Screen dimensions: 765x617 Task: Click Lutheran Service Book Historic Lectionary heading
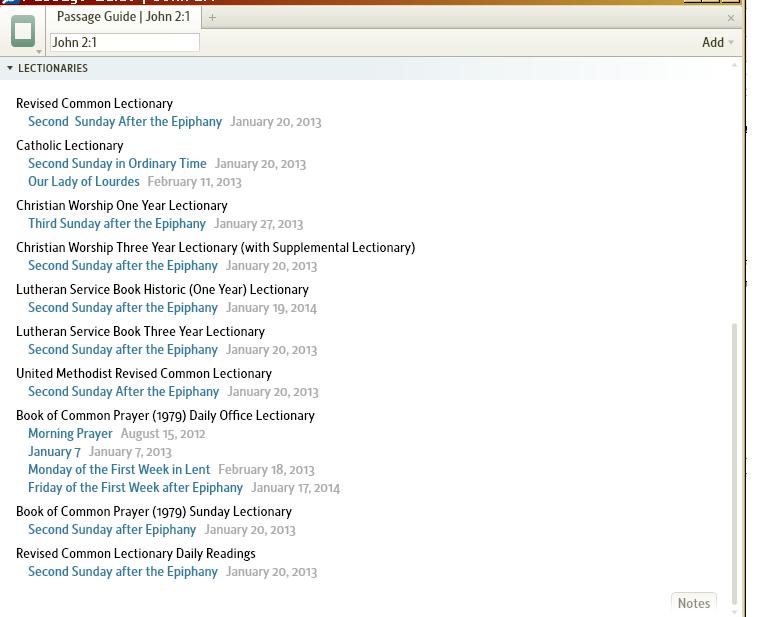(x=162, y=289)
